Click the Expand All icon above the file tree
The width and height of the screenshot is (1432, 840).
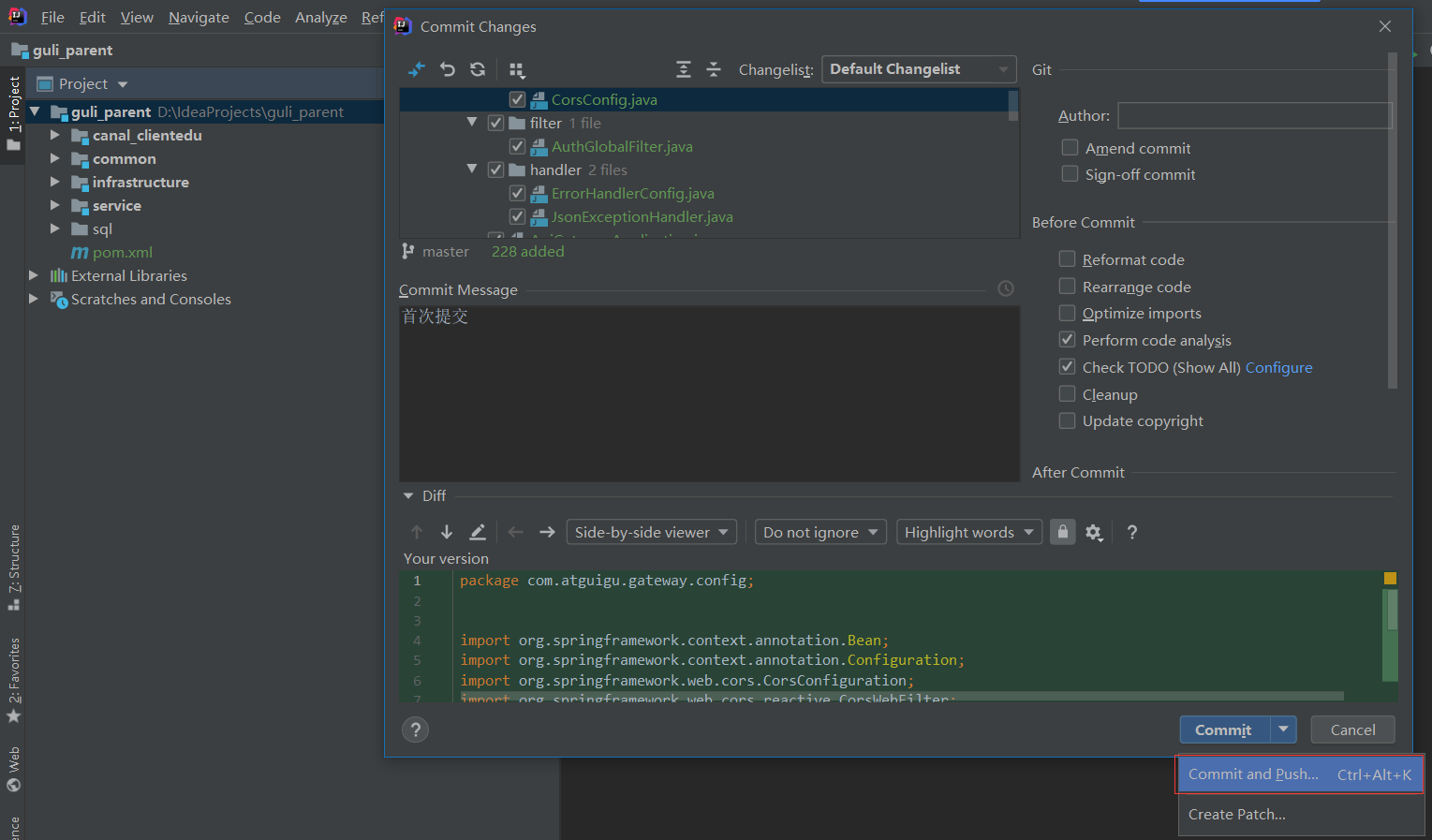684,69
